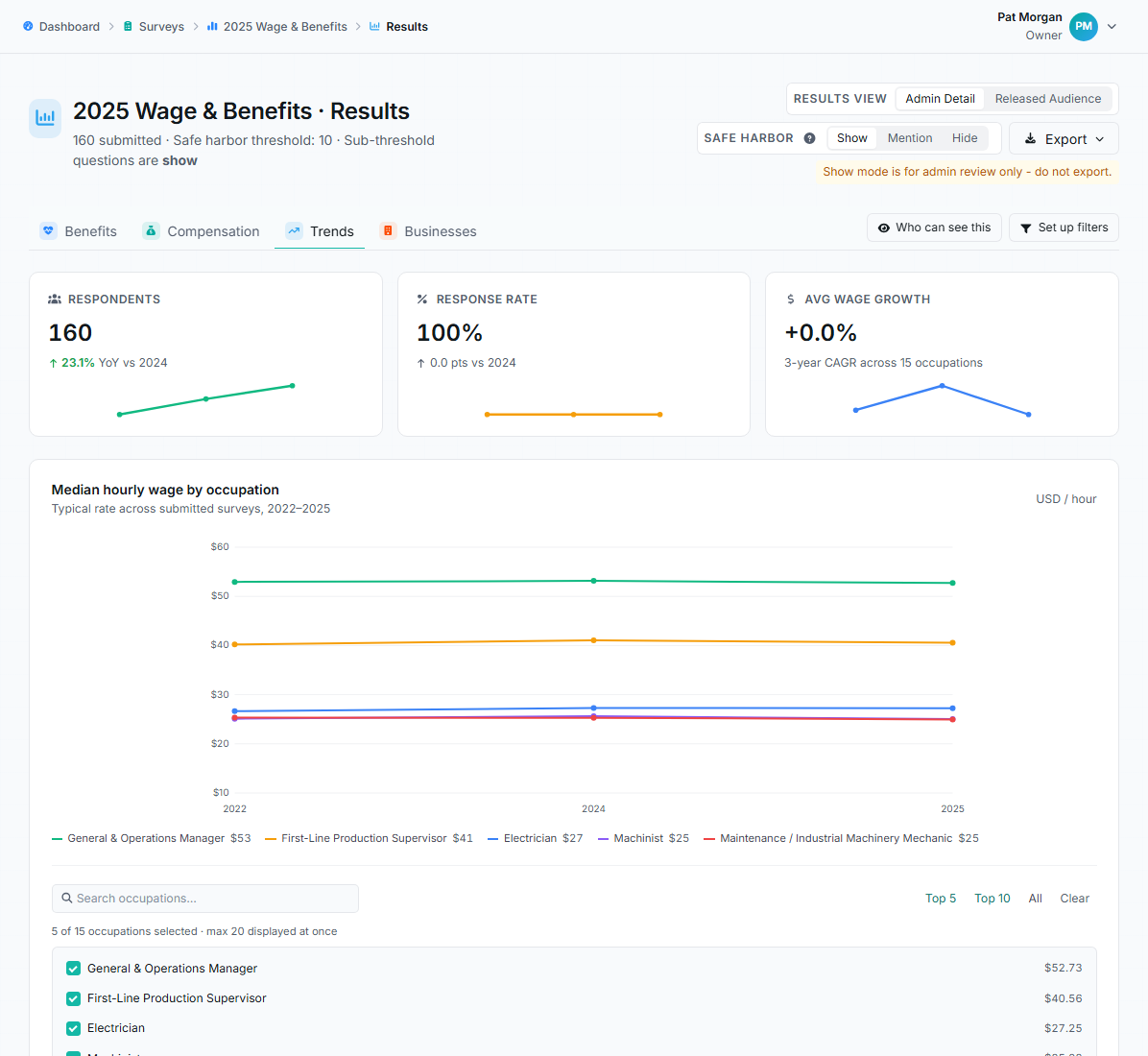
Task: Expand the account menu chevron
Action: 1112,26
